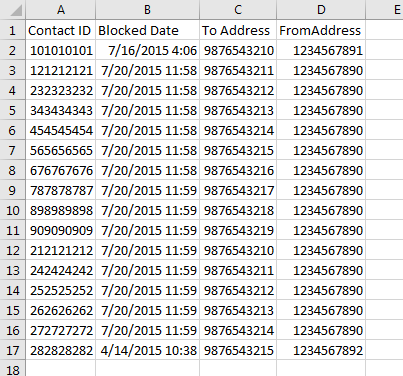The image size is (403, 376).
Task: Click the To Address header cell
Action: tap(238, 30)
